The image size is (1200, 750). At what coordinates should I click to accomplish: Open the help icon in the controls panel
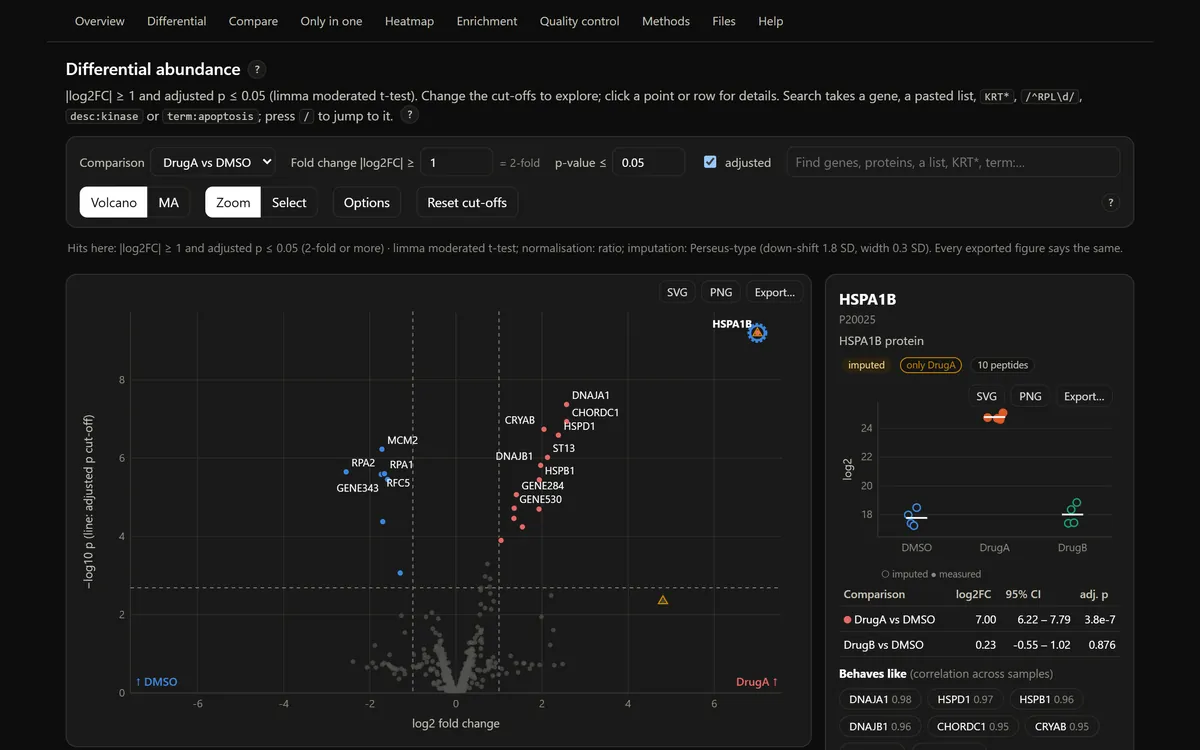[x=1110, y=202]
